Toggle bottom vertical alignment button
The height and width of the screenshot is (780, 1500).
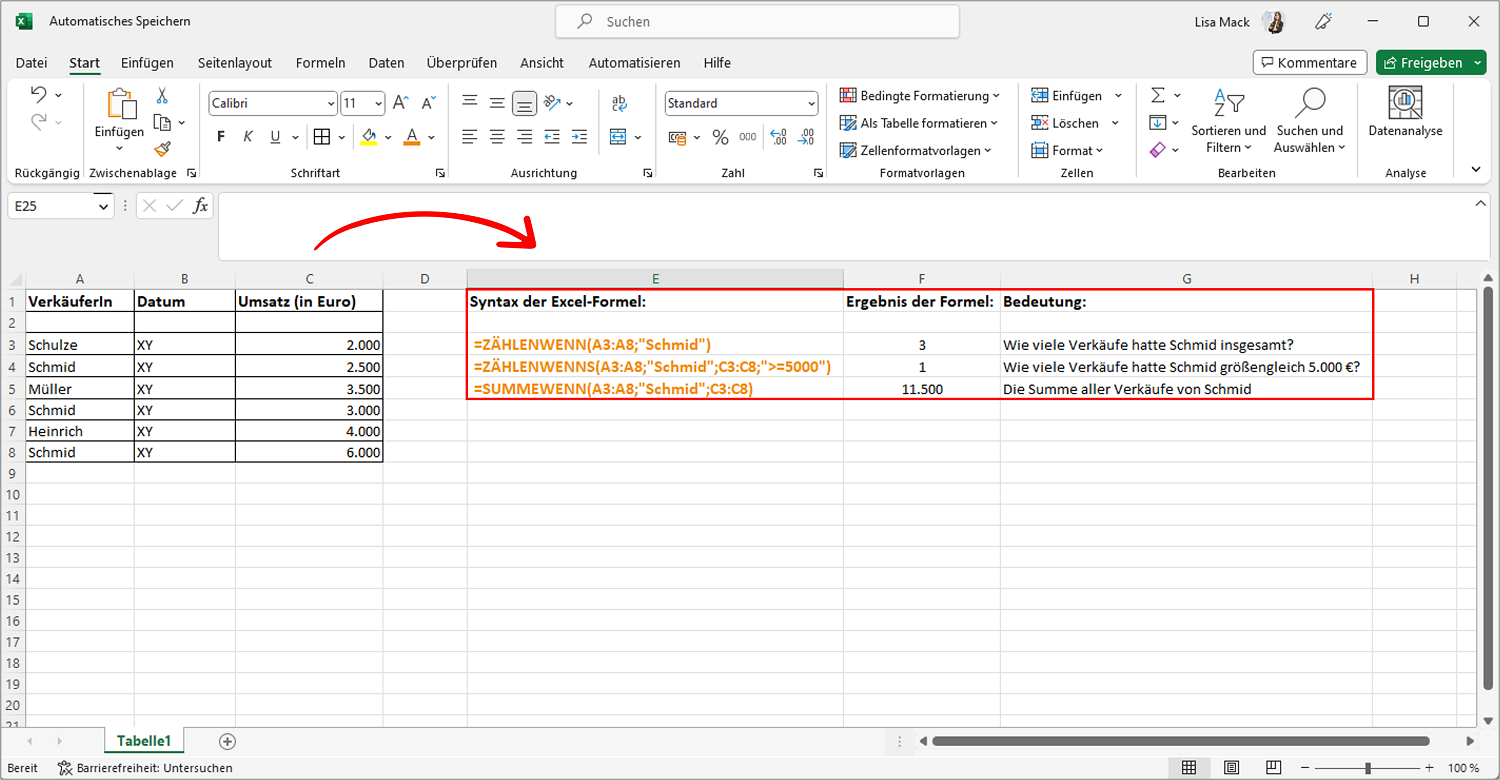coord(524,103)
